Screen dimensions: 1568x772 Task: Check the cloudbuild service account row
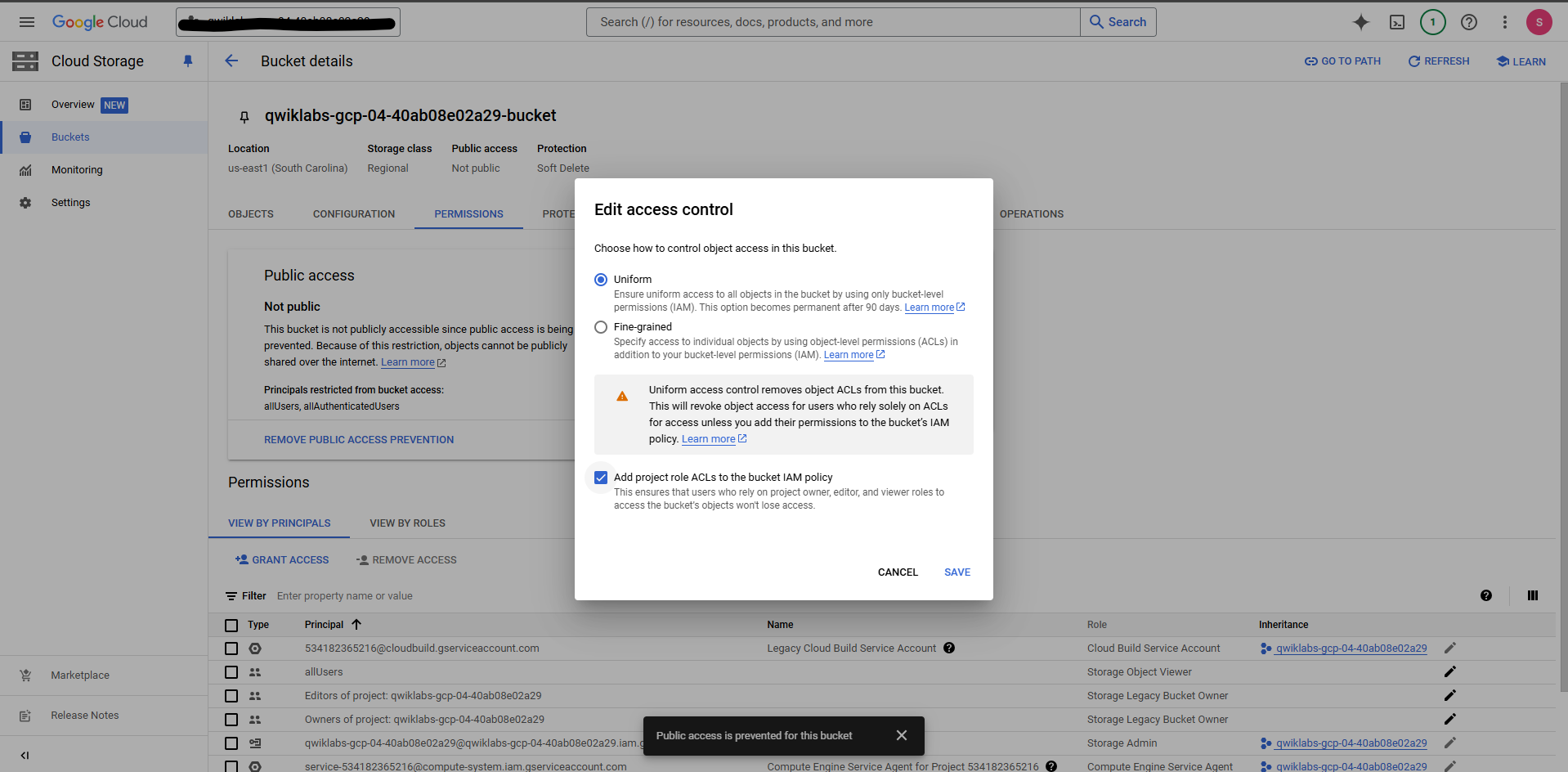pyautogui.click(x=231, y=649)
